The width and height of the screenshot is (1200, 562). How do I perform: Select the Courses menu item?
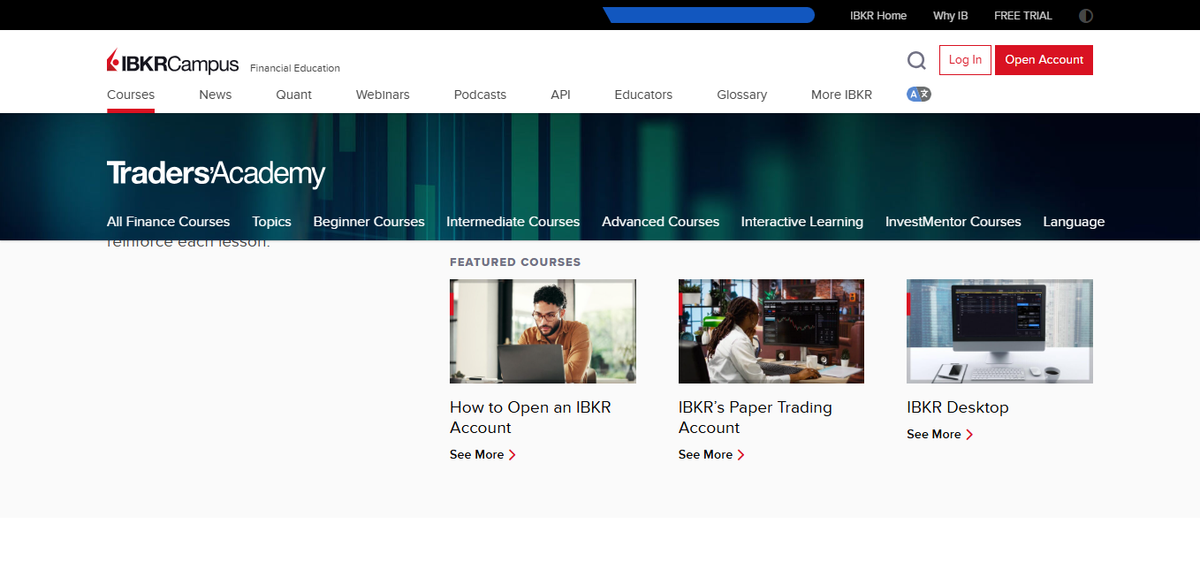click(131, 95)
